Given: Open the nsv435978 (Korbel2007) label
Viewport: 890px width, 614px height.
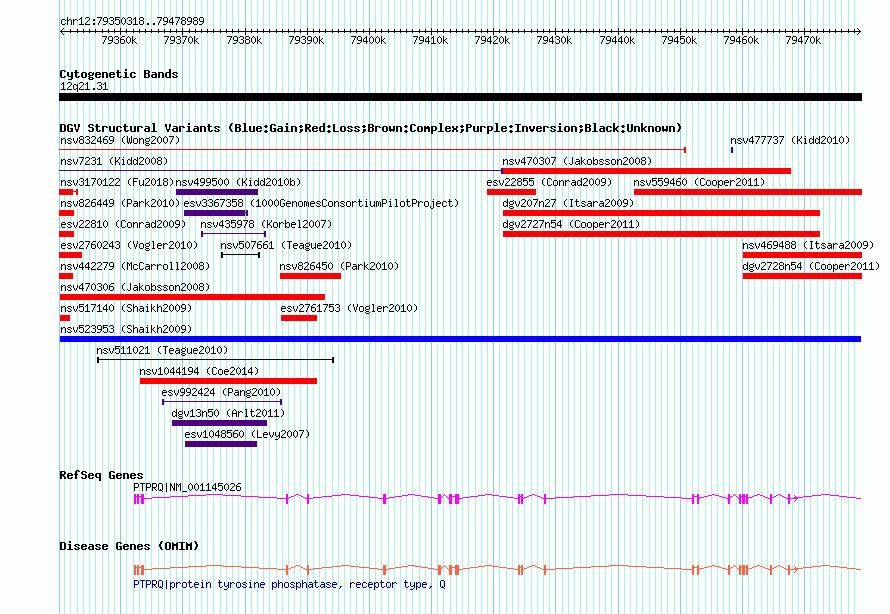Looking at the screenshot, I should [x=266, y=224].
